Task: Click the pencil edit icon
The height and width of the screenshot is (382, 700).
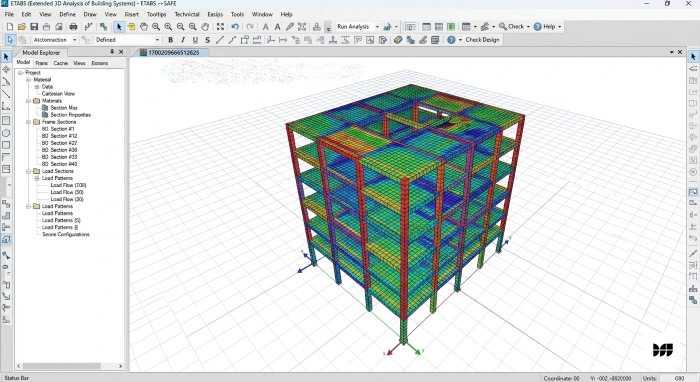Action: 290,27
